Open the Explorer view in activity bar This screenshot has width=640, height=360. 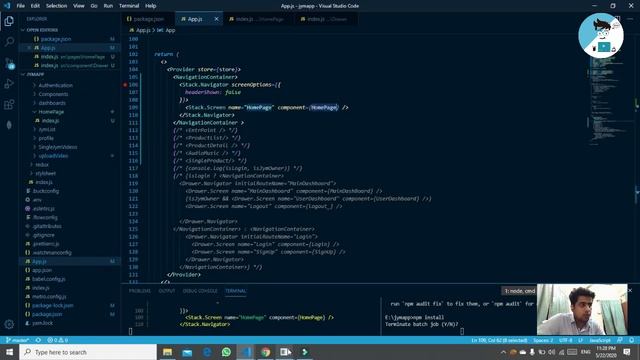pos(9,21)
